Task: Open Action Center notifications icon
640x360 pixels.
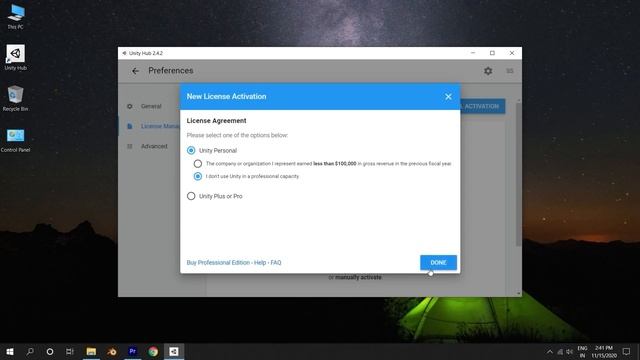Action: [626, 351]
